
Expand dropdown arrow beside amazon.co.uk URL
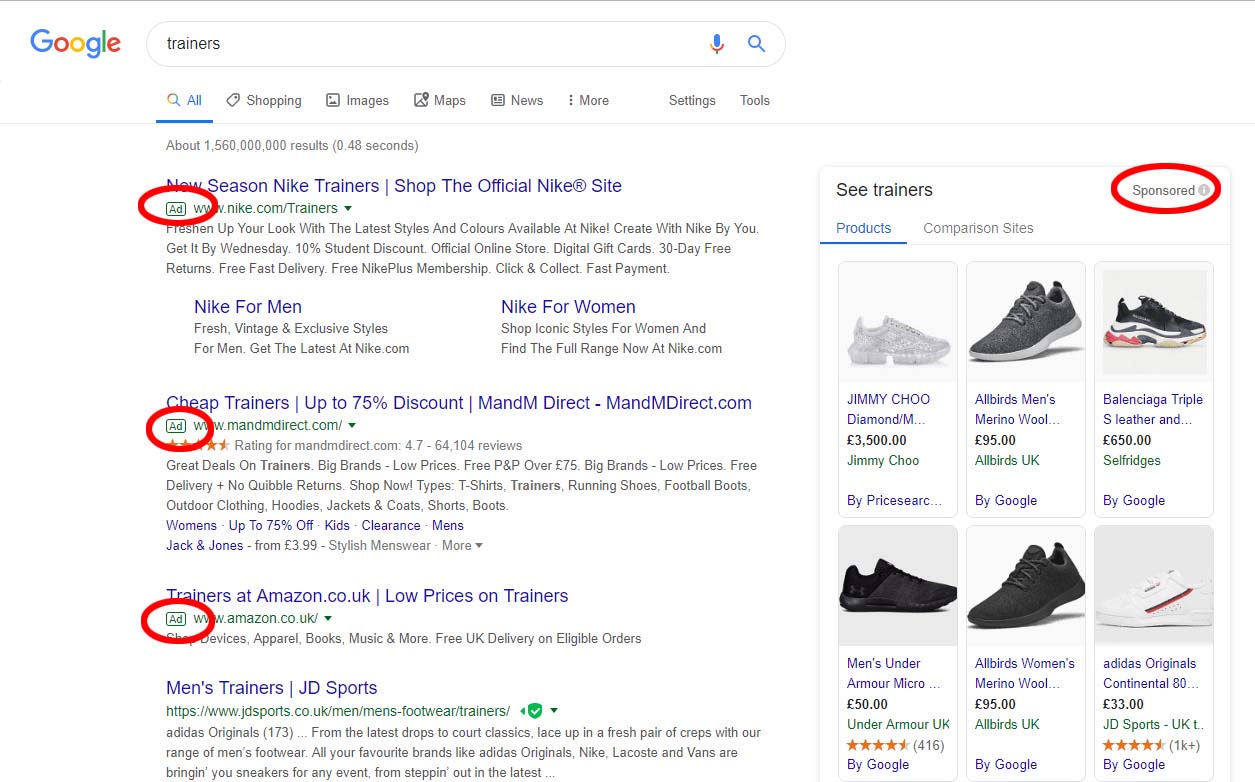click(x=328, y=618)
